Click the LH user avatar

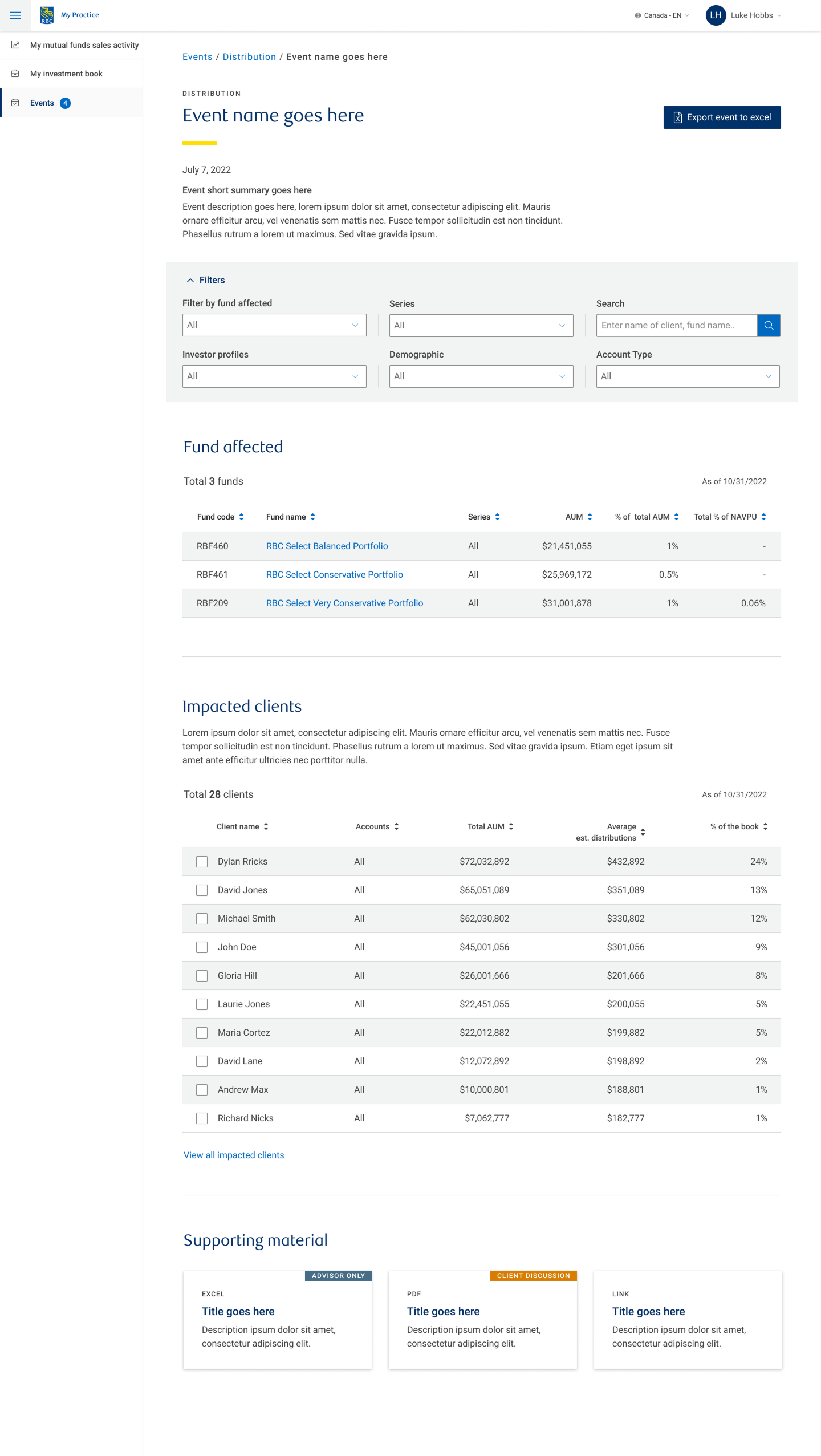[x=716, y=15]
